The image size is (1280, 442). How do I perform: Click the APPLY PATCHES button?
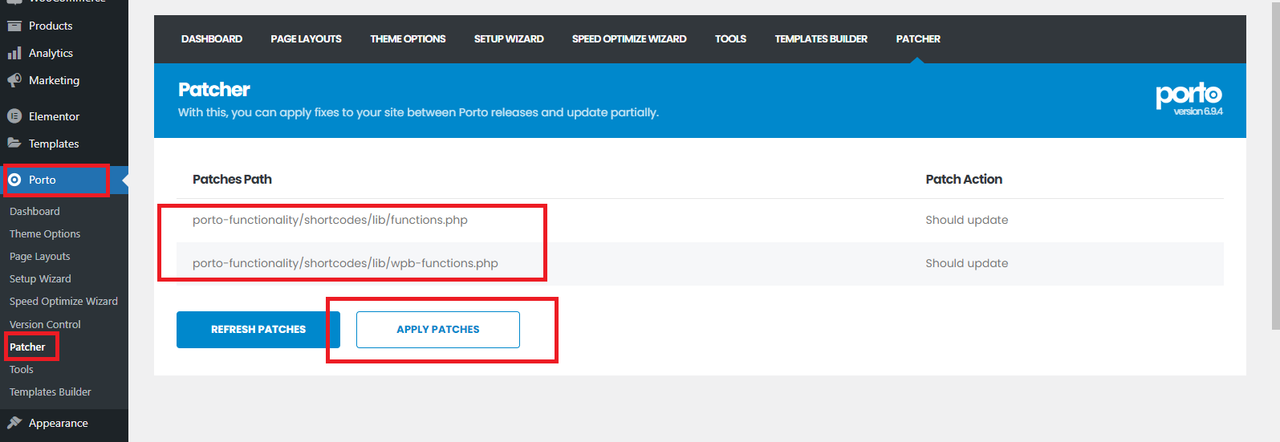click(x=438, y=329)
